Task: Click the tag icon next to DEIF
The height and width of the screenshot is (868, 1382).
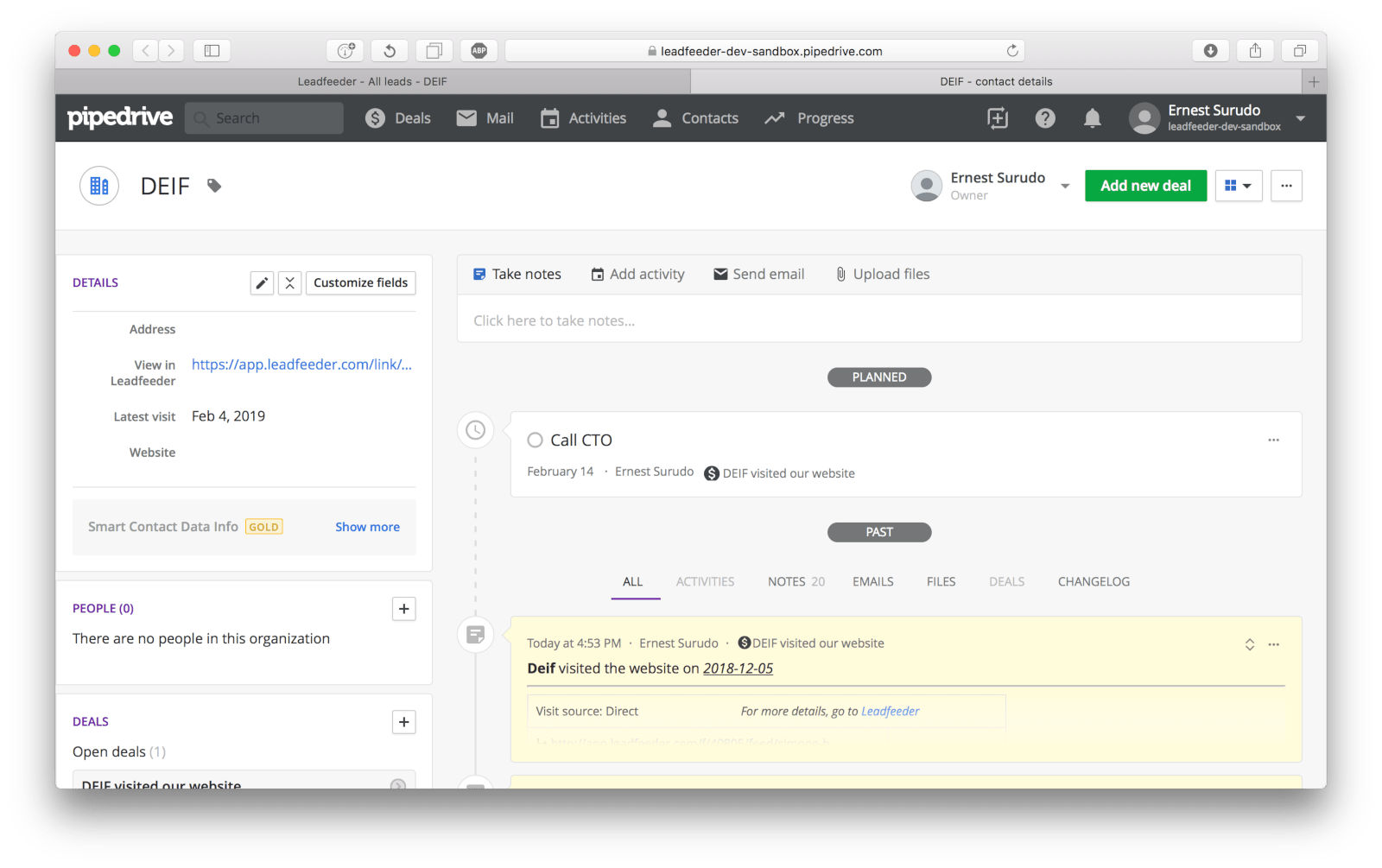Action: pyautogui.click(x=213, y=185)
